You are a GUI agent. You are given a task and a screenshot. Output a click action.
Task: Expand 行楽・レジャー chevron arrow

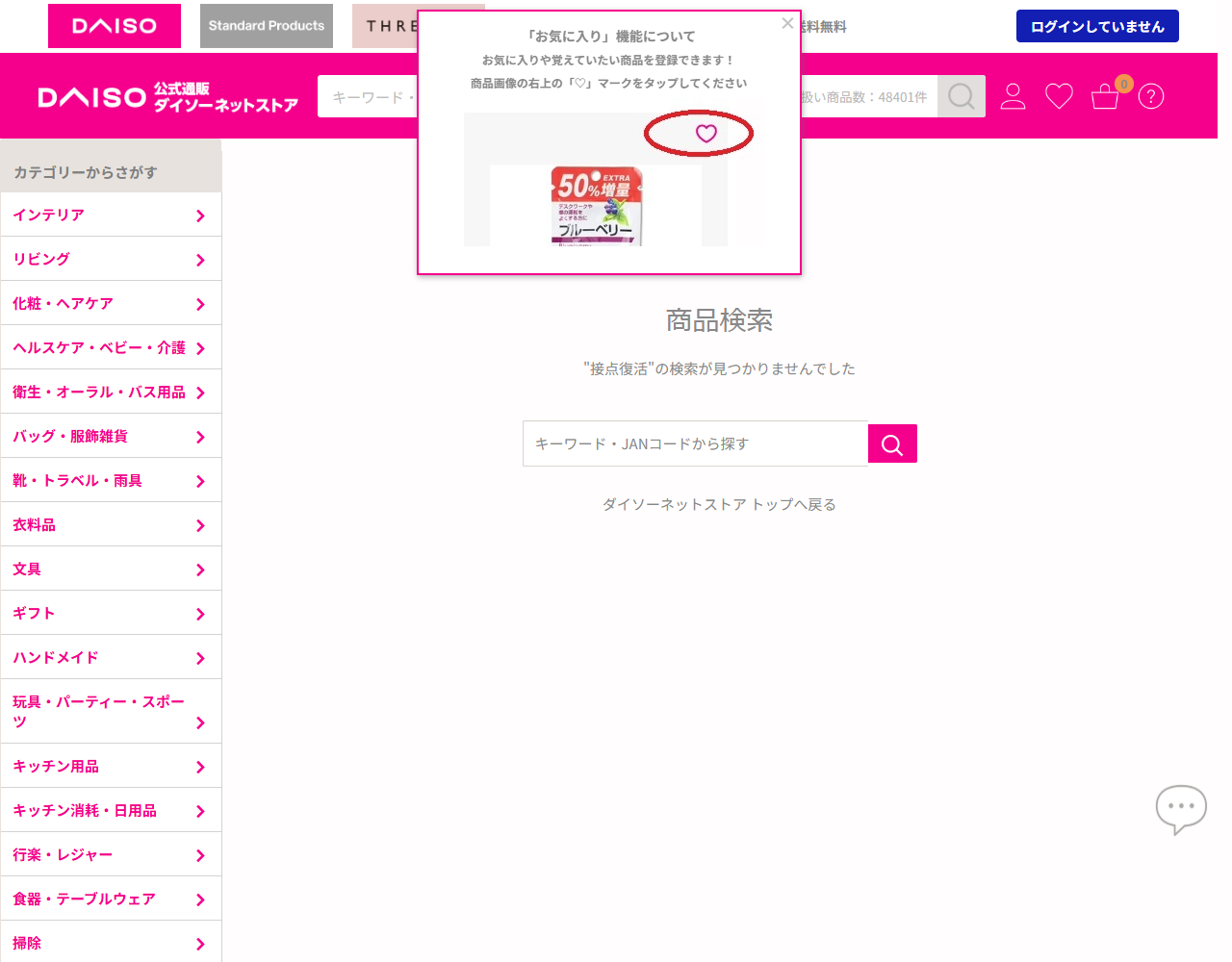[200, 855]
